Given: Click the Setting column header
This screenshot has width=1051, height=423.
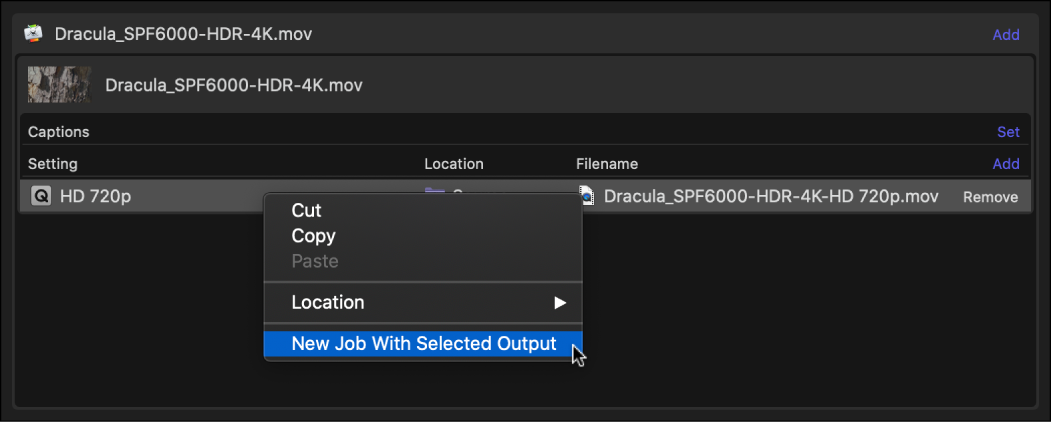Looking at the screenshot, I should coord(53,164).
